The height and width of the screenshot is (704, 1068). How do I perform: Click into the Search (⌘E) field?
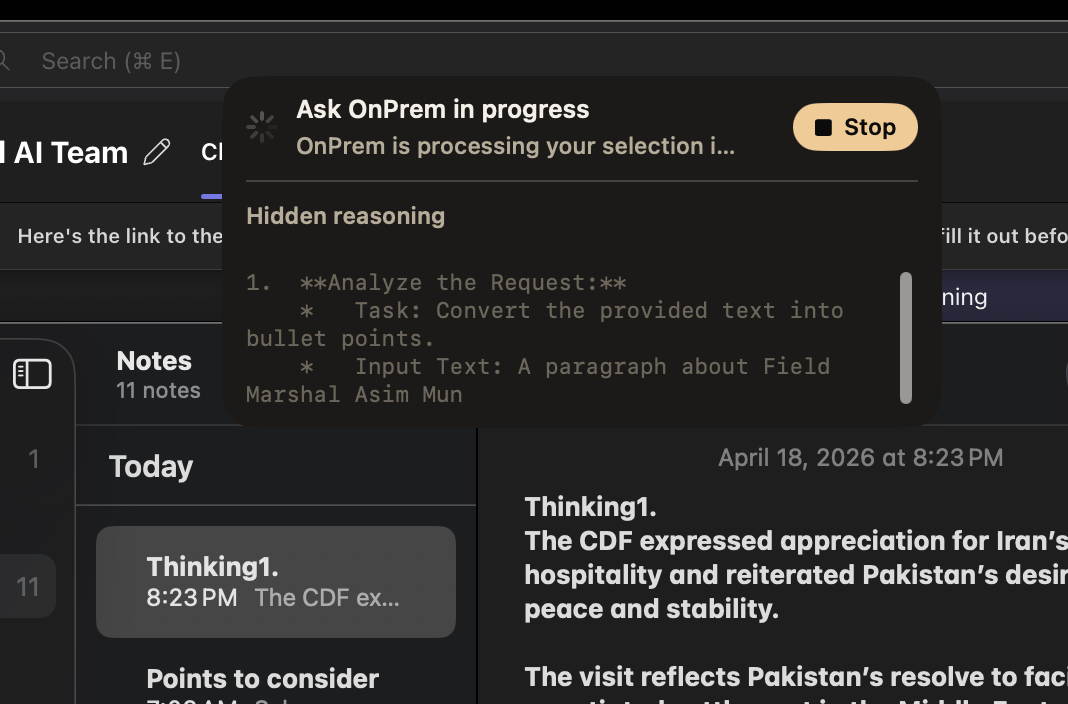[110, 61]
